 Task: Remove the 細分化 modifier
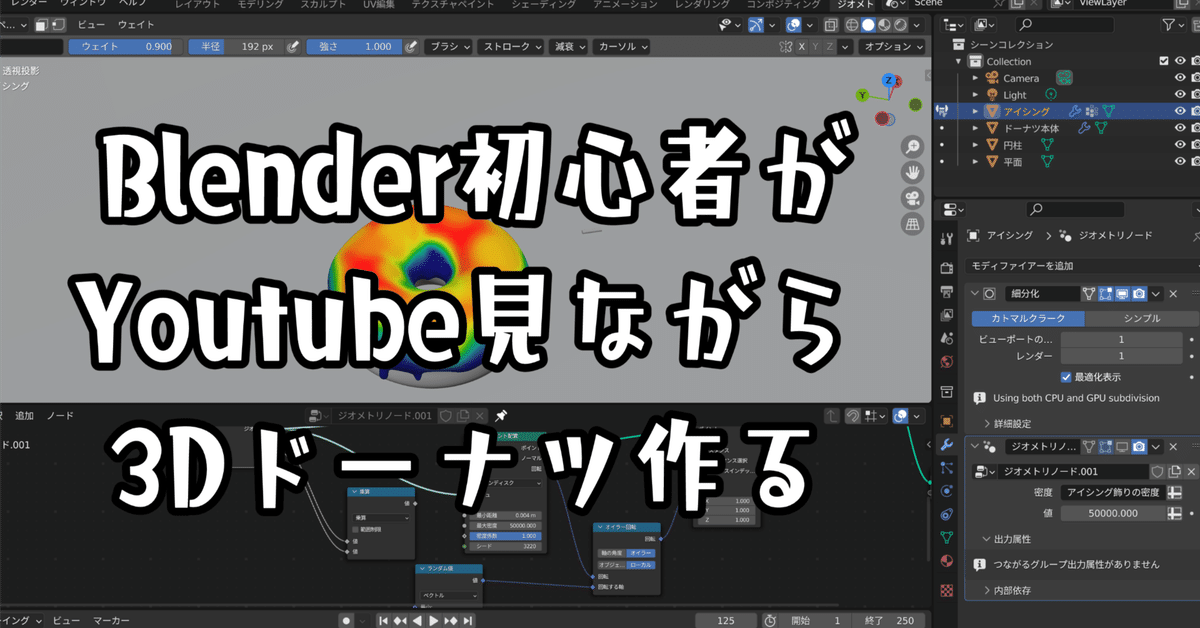click(1174, 294)
